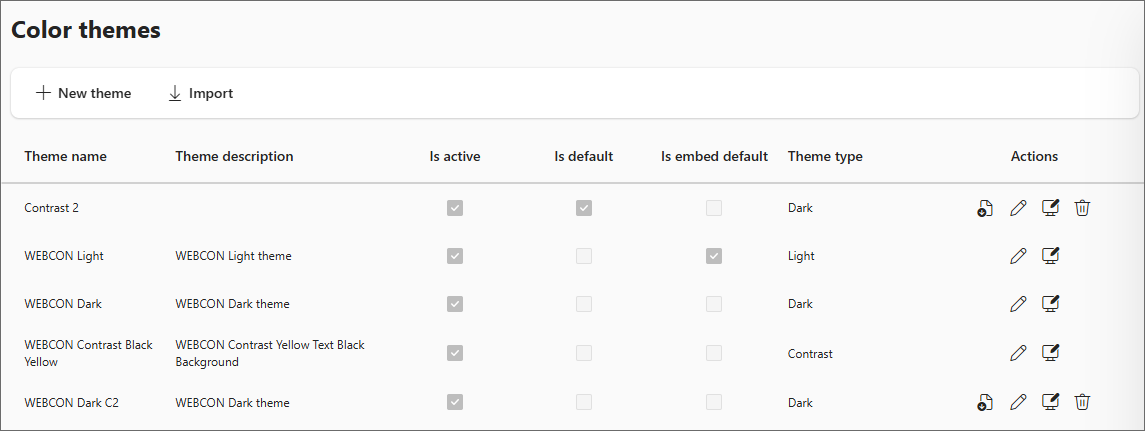Delete the Contrast 2 theme
The height and width of the screenshot is (431, 1145).
[1082, 208]
